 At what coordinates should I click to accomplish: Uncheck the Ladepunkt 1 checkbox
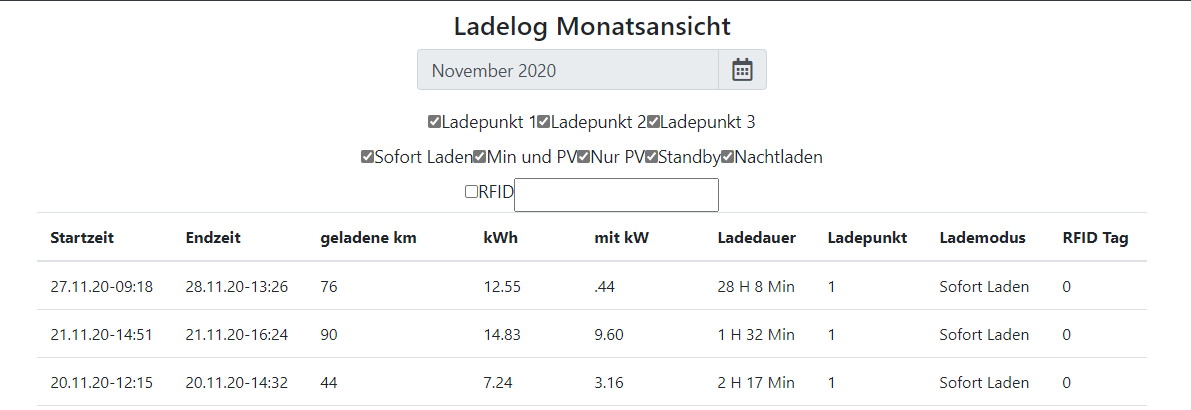coord(434,122)
